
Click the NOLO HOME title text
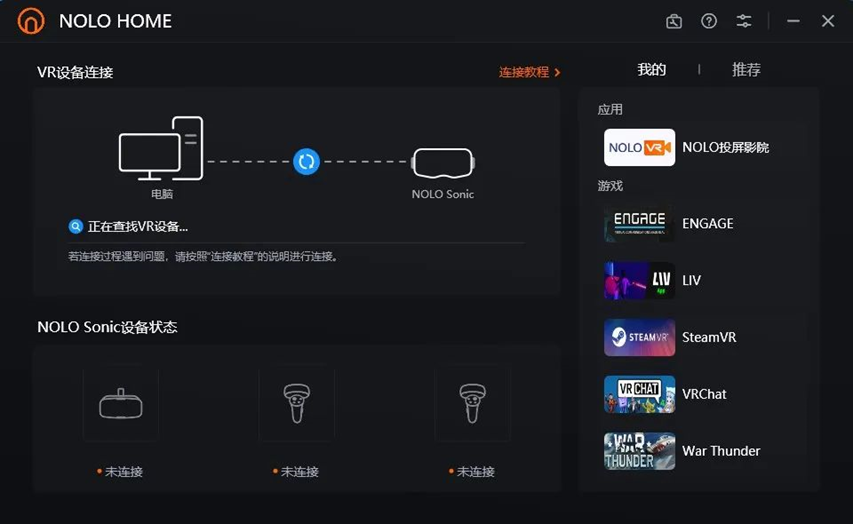(115, 21)
